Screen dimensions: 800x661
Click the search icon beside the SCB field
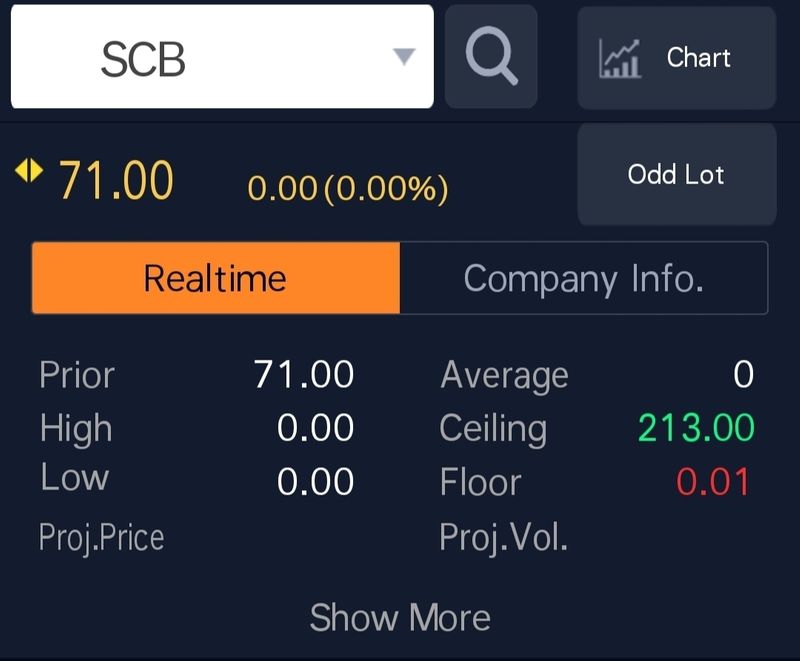pos(491,57)
